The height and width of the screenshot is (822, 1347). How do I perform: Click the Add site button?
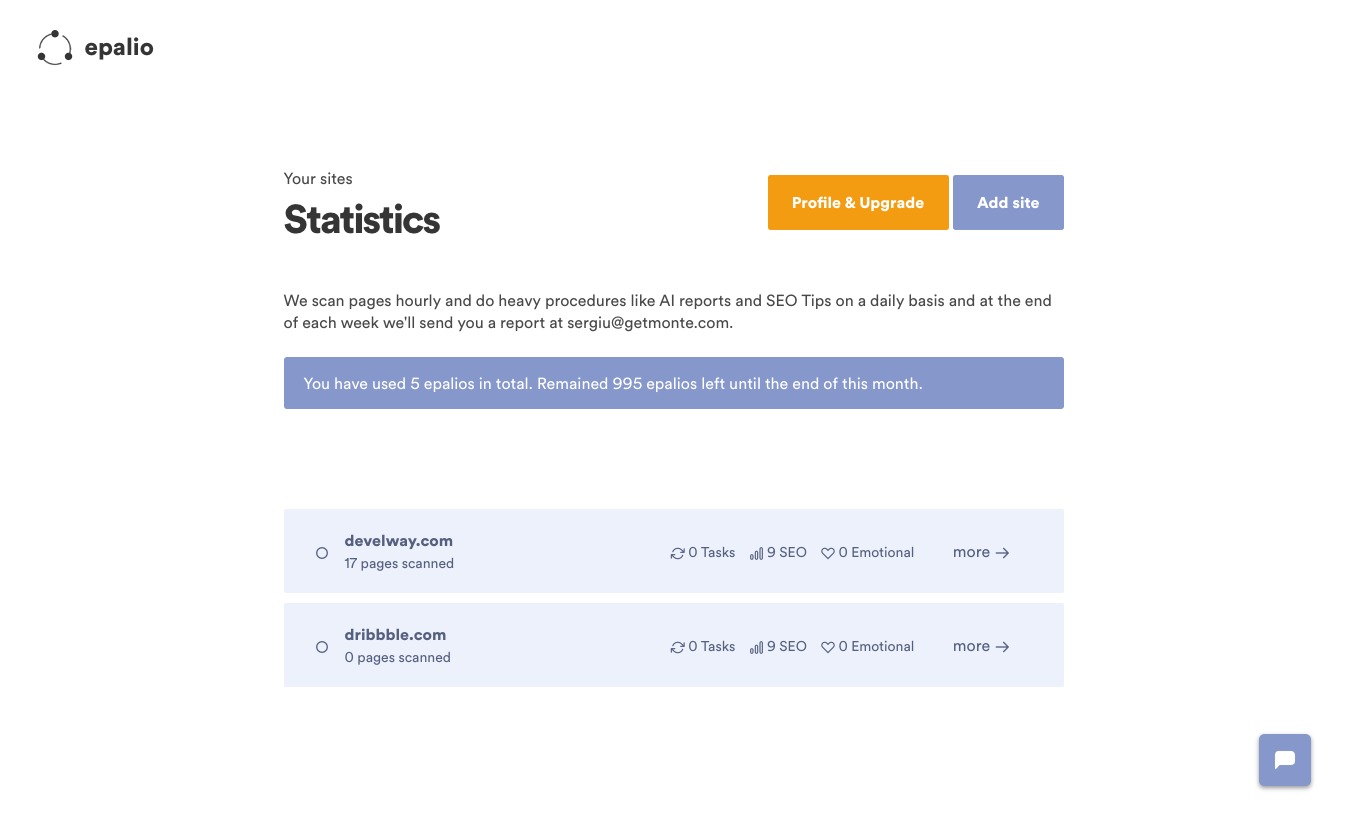pyautogui.click(x=1008, y=202)
